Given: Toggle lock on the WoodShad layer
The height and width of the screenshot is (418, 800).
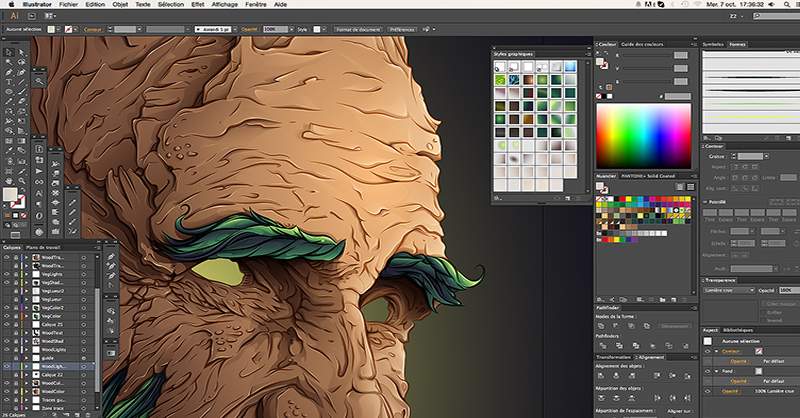Looking at the screenshot, I should [x=15, y=341].
